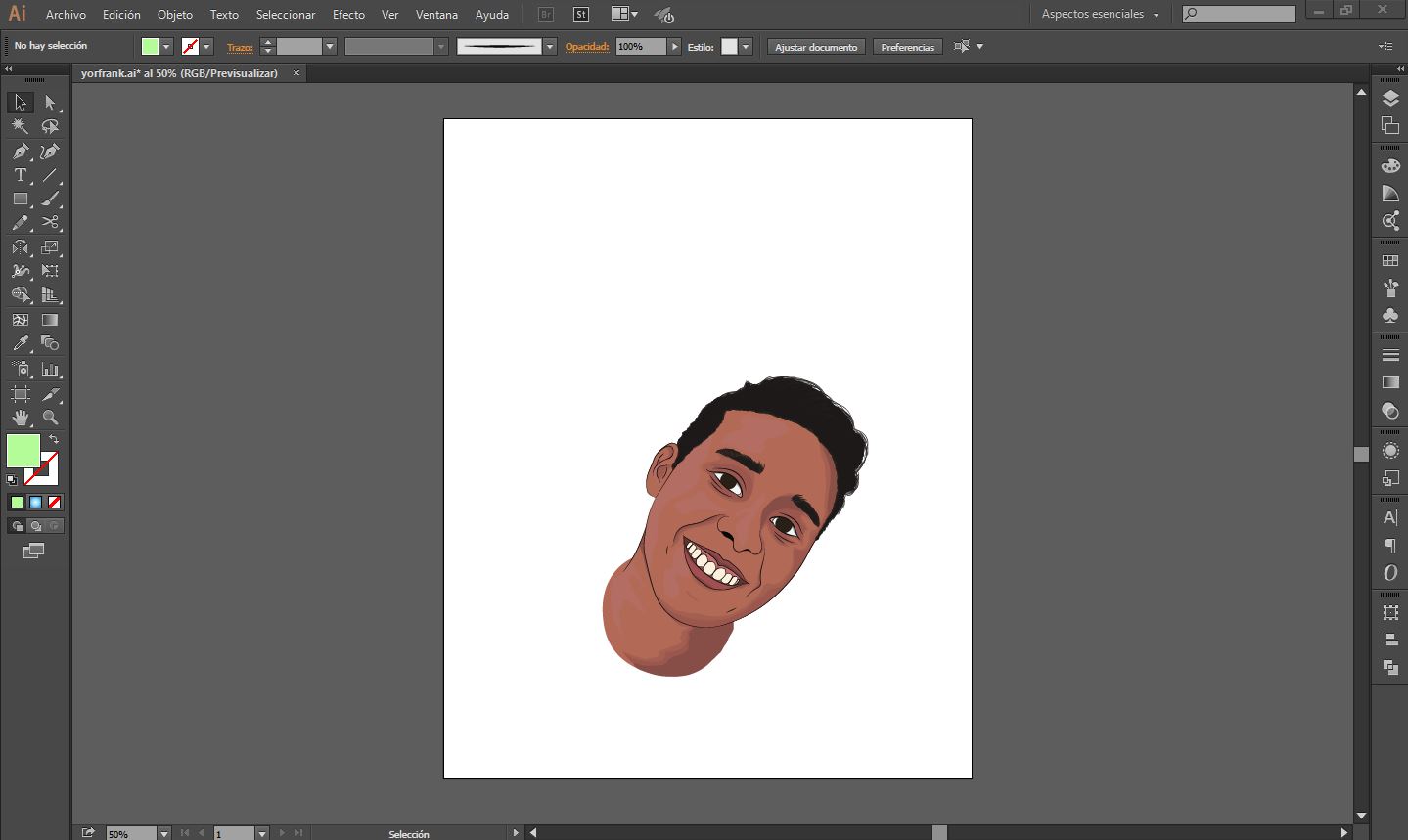
Task: Open the Objeto menu
Action: [175, 15]
